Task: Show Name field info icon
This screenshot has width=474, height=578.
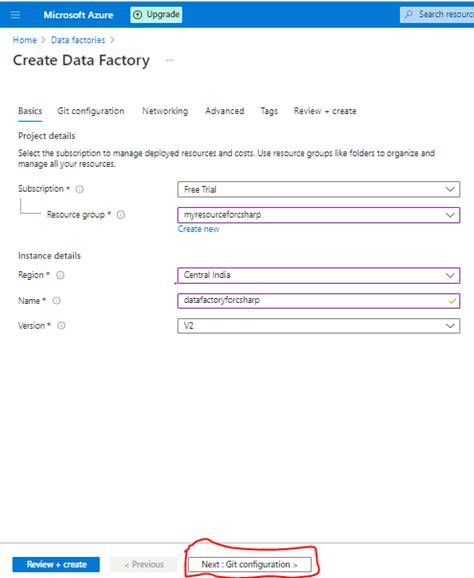Action: tap(56, 300)
